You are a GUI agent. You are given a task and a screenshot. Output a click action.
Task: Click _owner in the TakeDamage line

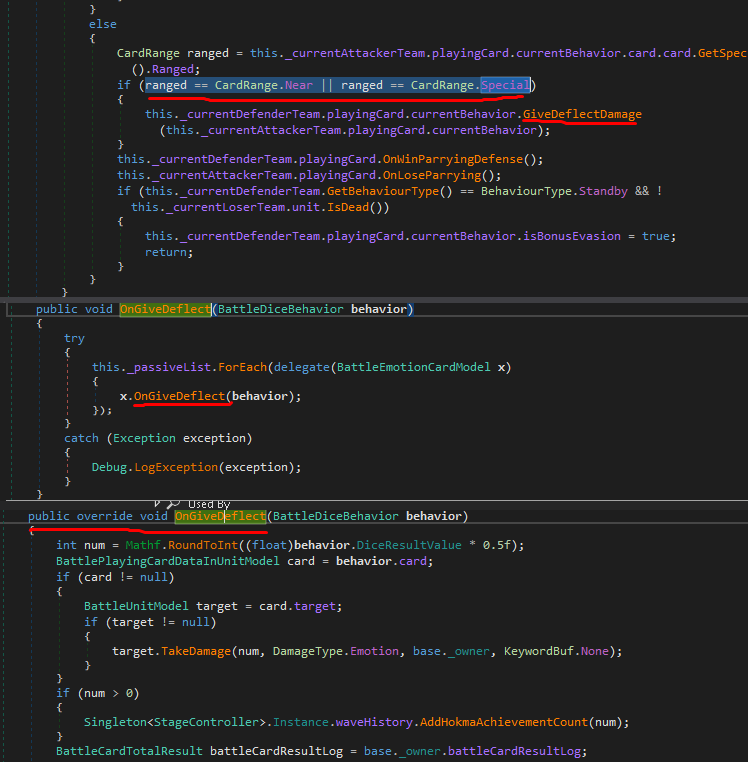tap(469, 652)
